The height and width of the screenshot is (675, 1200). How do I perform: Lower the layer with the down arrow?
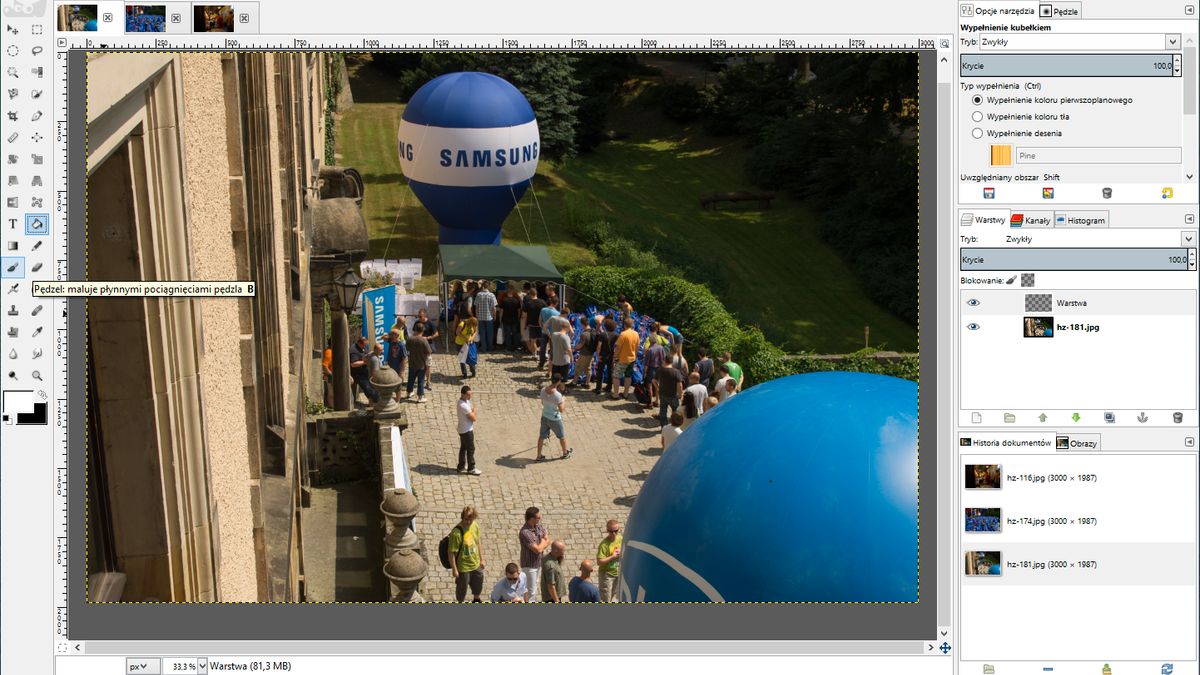click(1076, 417)
